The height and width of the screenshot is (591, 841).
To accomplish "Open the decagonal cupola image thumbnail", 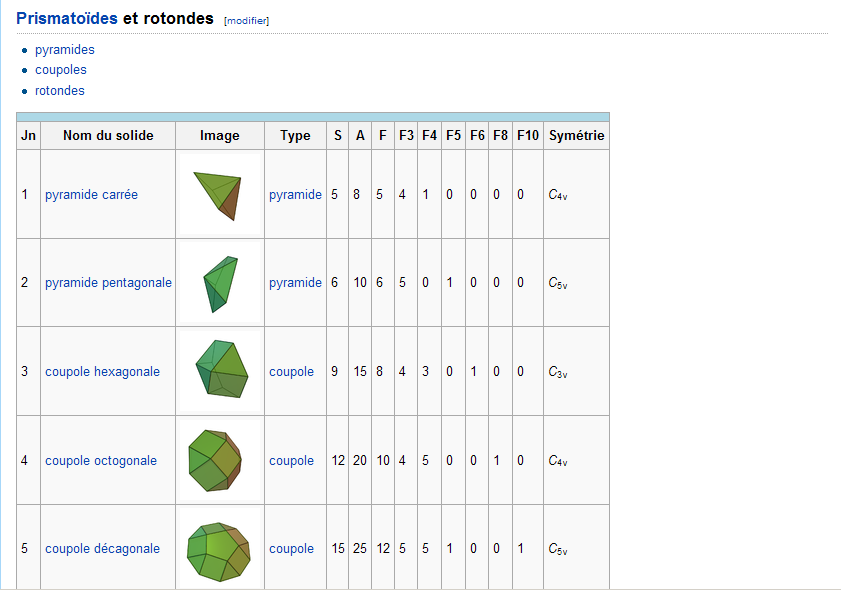I will [219, 549].
